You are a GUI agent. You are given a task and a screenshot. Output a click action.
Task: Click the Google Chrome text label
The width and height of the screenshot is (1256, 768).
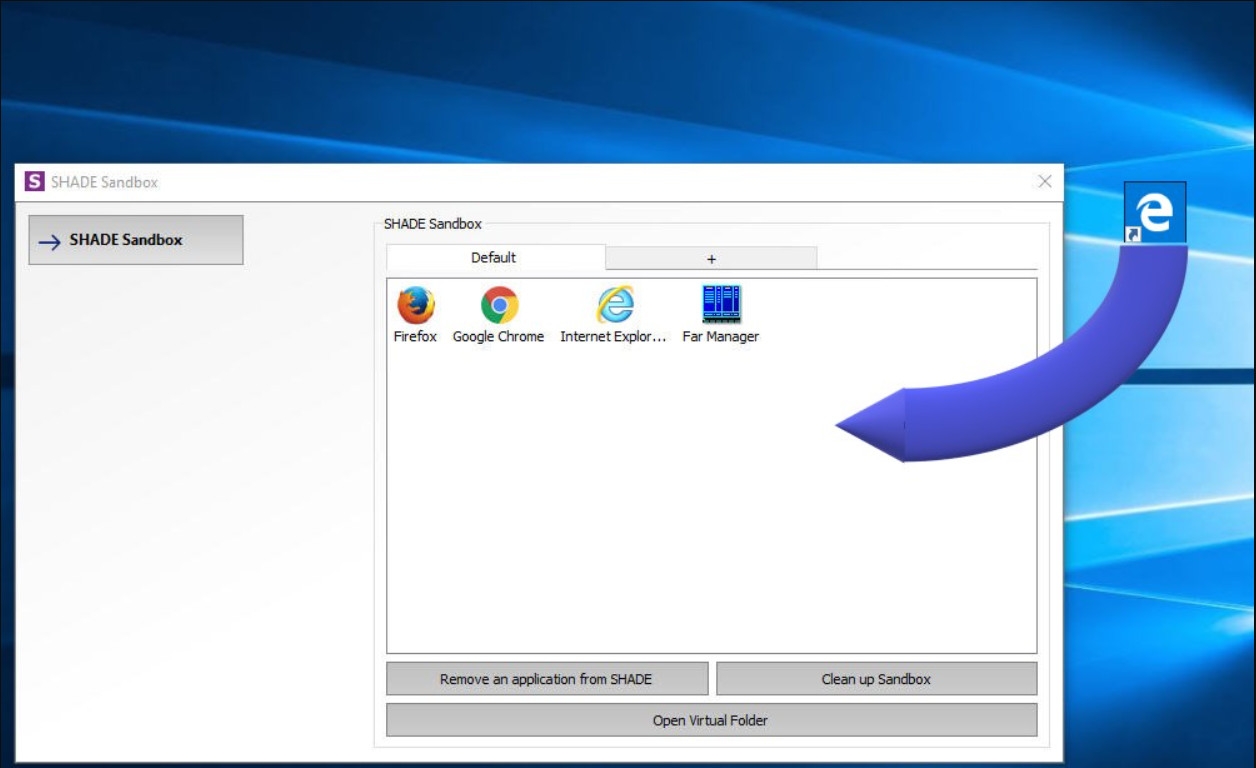498,337
